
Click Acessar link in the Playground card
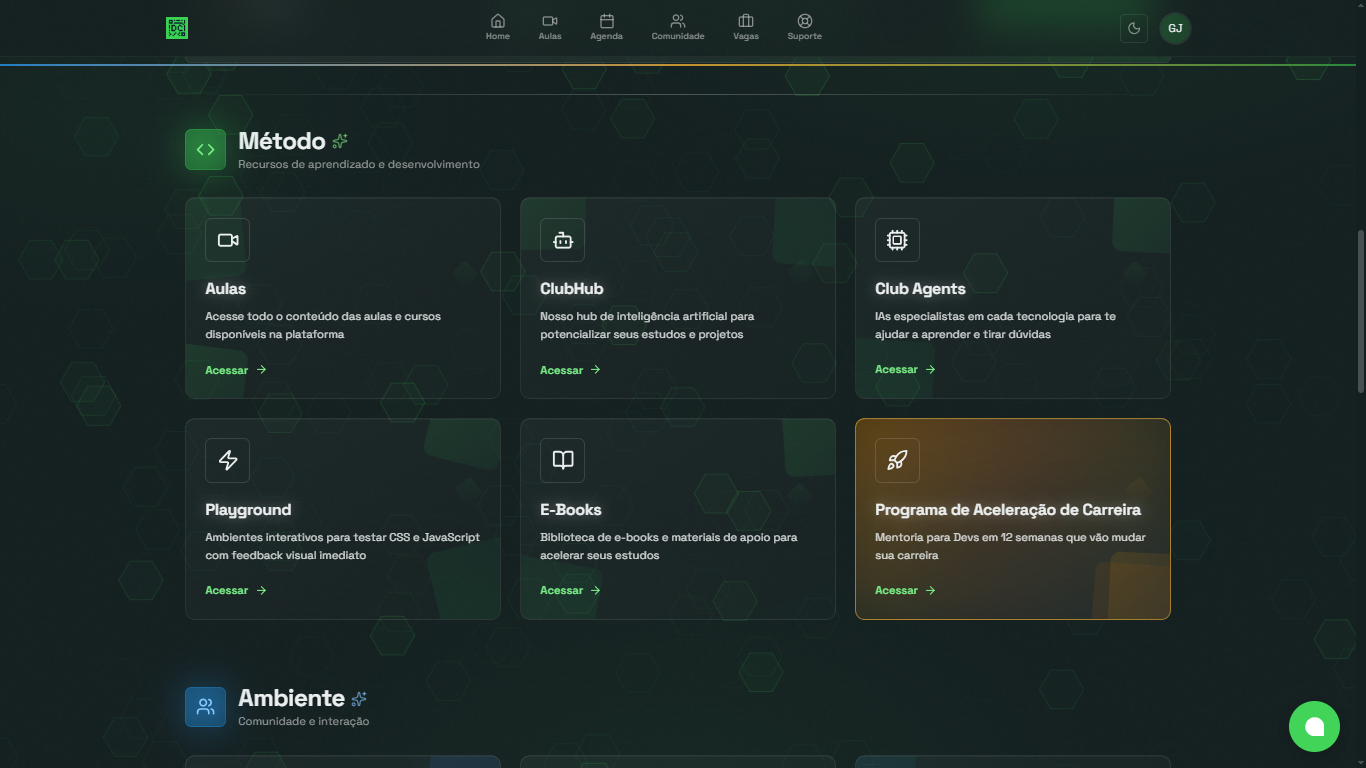click(236, 591)
